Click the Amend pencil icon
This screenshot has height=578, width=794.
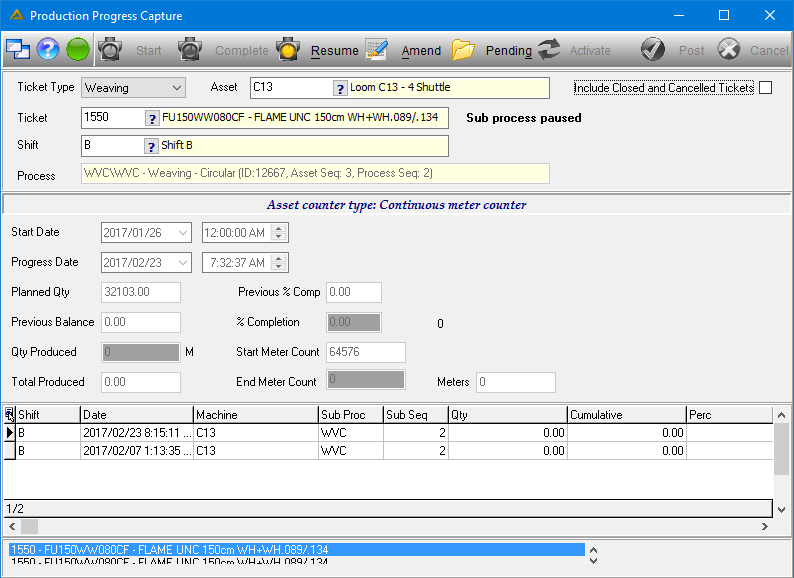coord(377,50)
